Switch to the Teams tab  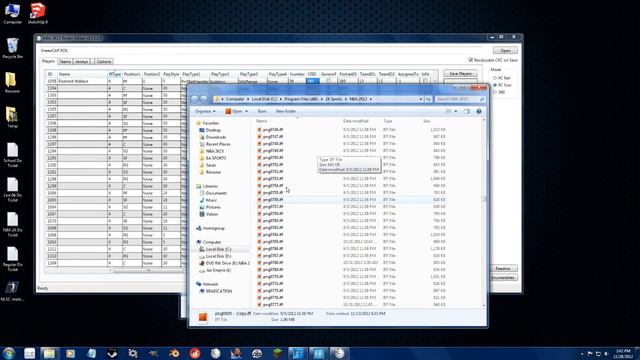coord(65,62)
